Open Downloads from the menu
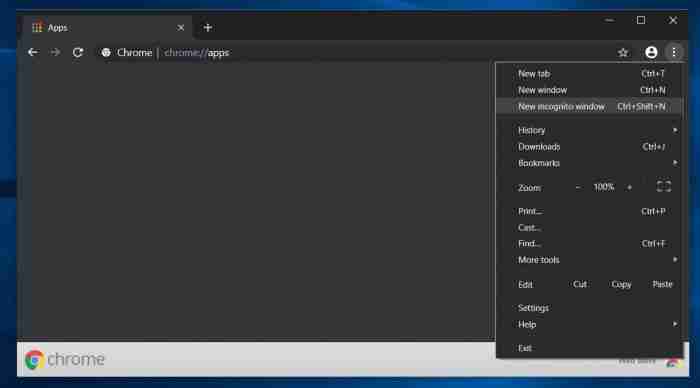Image resolution: width=700 pixels, height=388 pixels. pos(589,147)
